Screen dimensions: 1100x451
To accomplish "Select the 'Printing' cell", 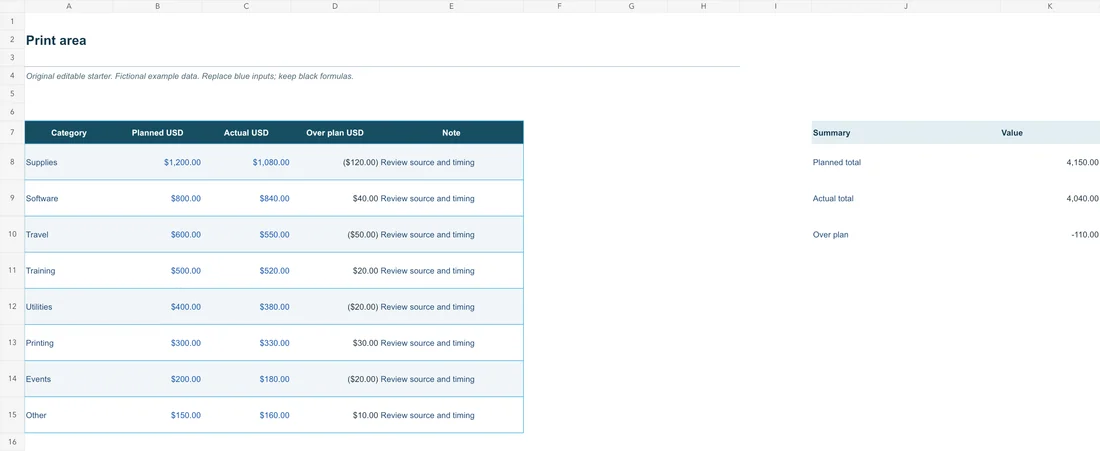I will [69, 343].
